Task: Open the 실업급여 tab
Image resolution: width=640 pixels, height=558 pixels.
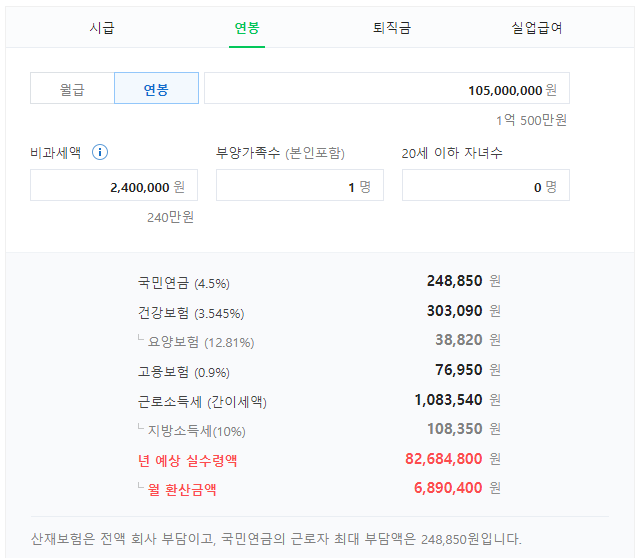Action: click(x=537, y=28)
